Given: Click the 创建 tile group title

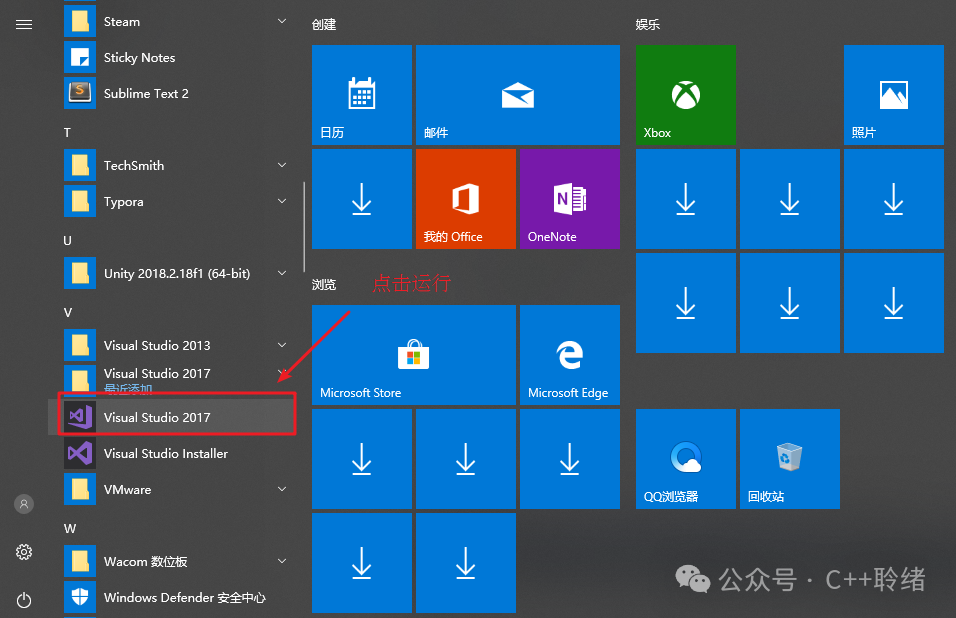Looking at the screenshot, I should point(324,24).
